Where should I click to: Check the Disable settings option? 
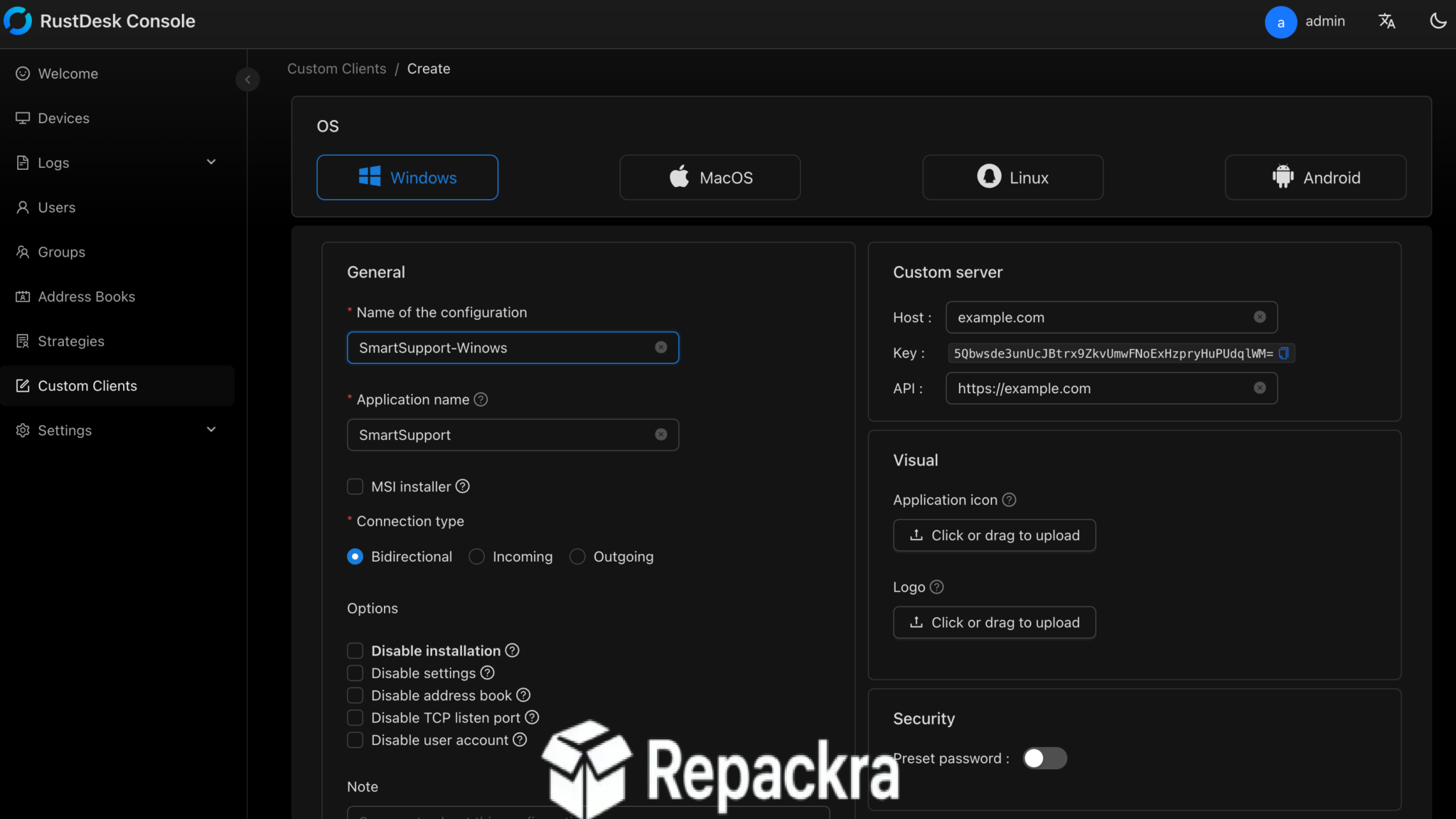pyautogui.click(x=355, y=673)
